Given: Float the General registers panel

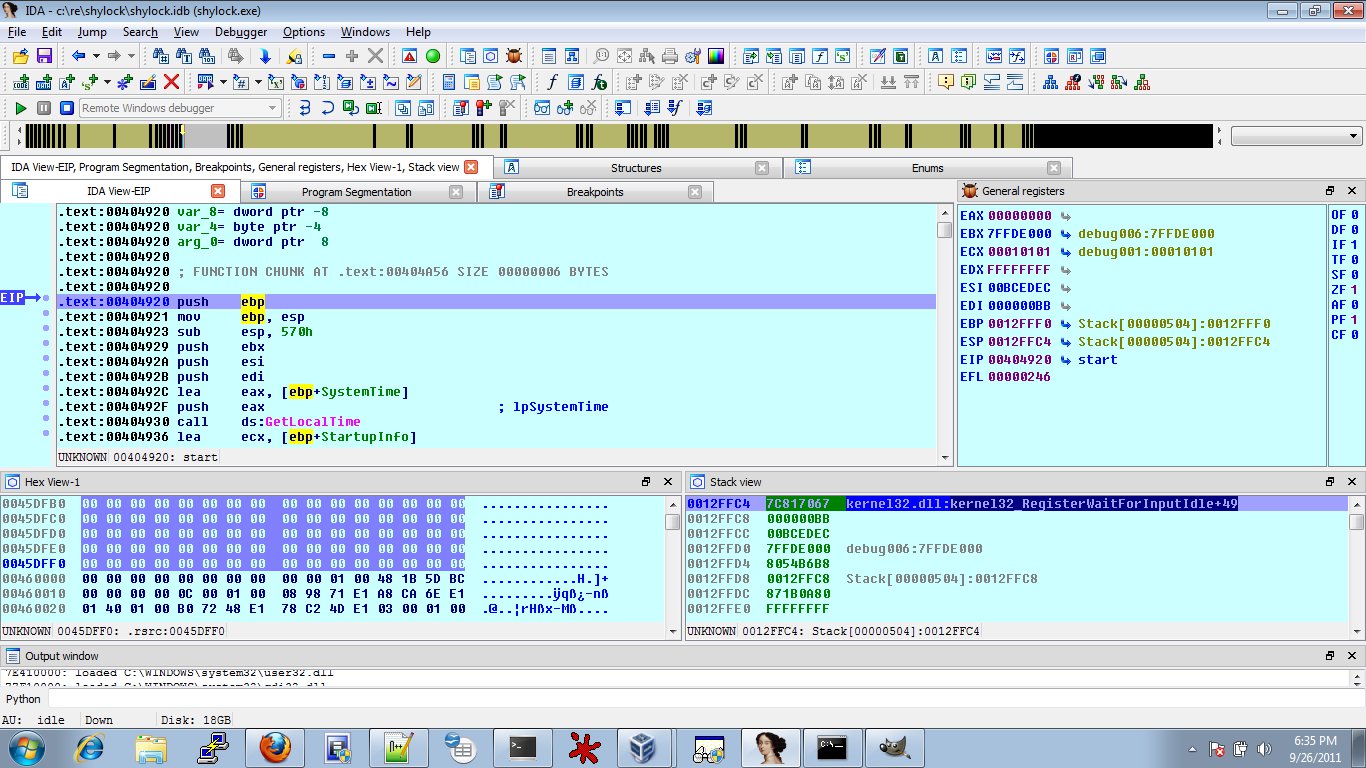Looking at the screenshot, I should coord(1330,191).
